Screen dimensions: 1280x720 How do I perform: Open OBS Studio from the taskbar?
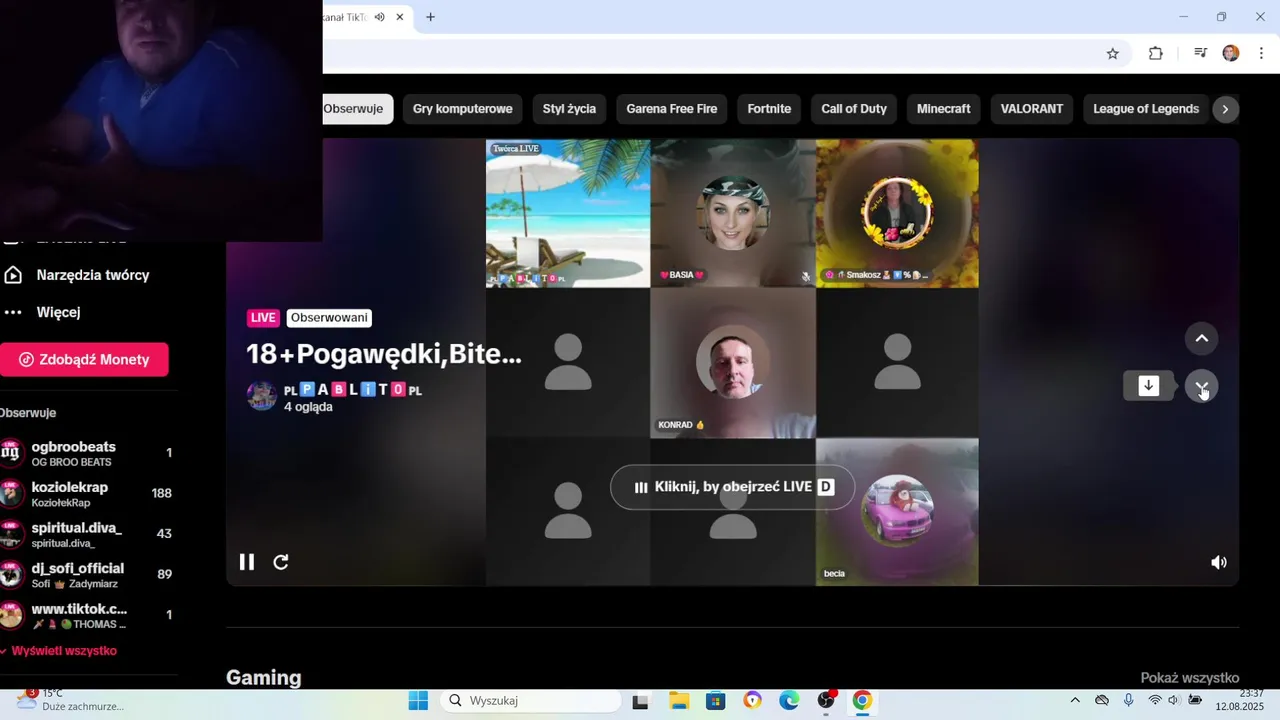coord(826,701)
